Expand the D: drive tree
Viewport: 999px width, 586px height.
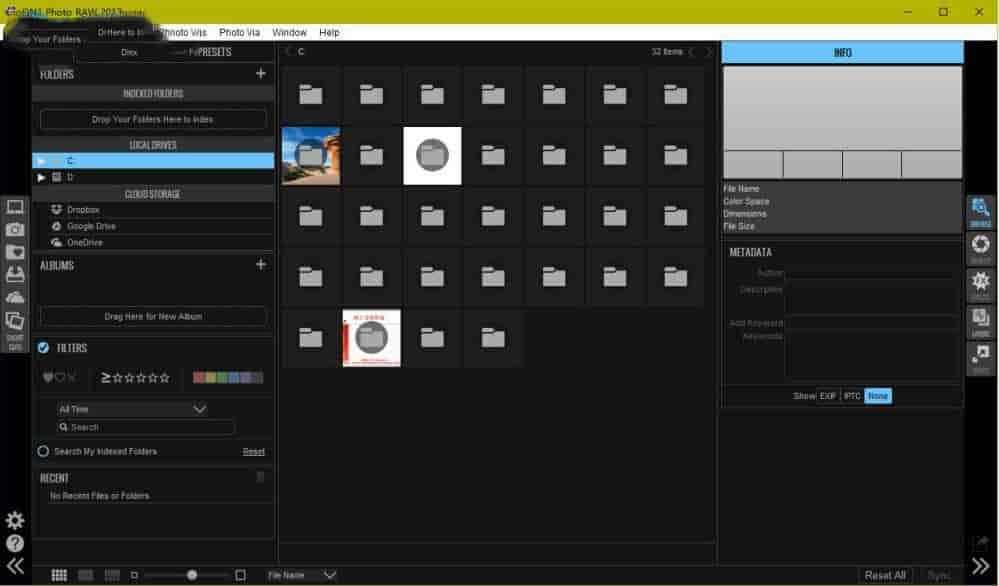[41, 177]
